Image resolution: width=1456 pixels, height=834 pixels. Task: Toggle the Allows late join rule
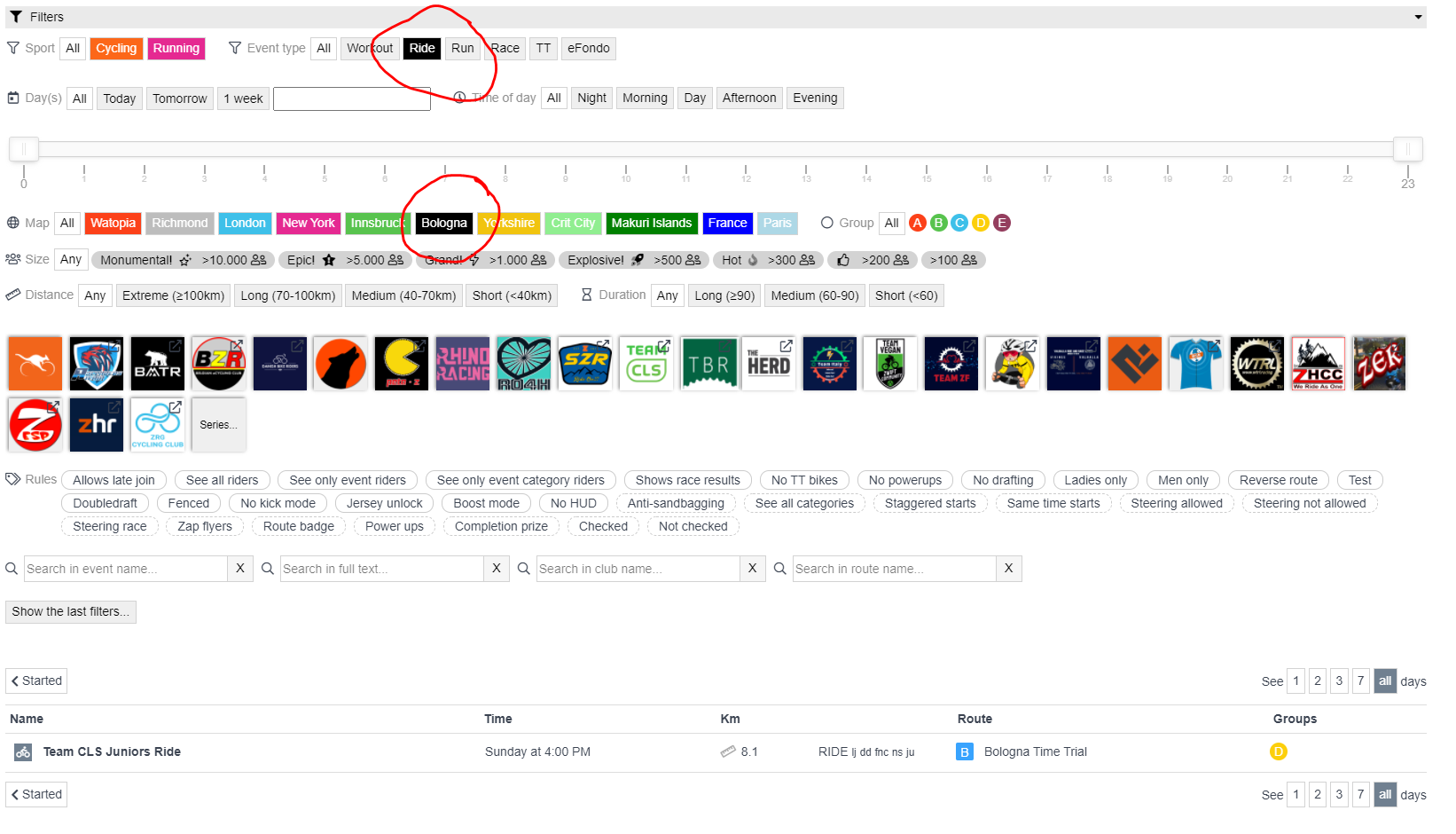coord(114,480)
